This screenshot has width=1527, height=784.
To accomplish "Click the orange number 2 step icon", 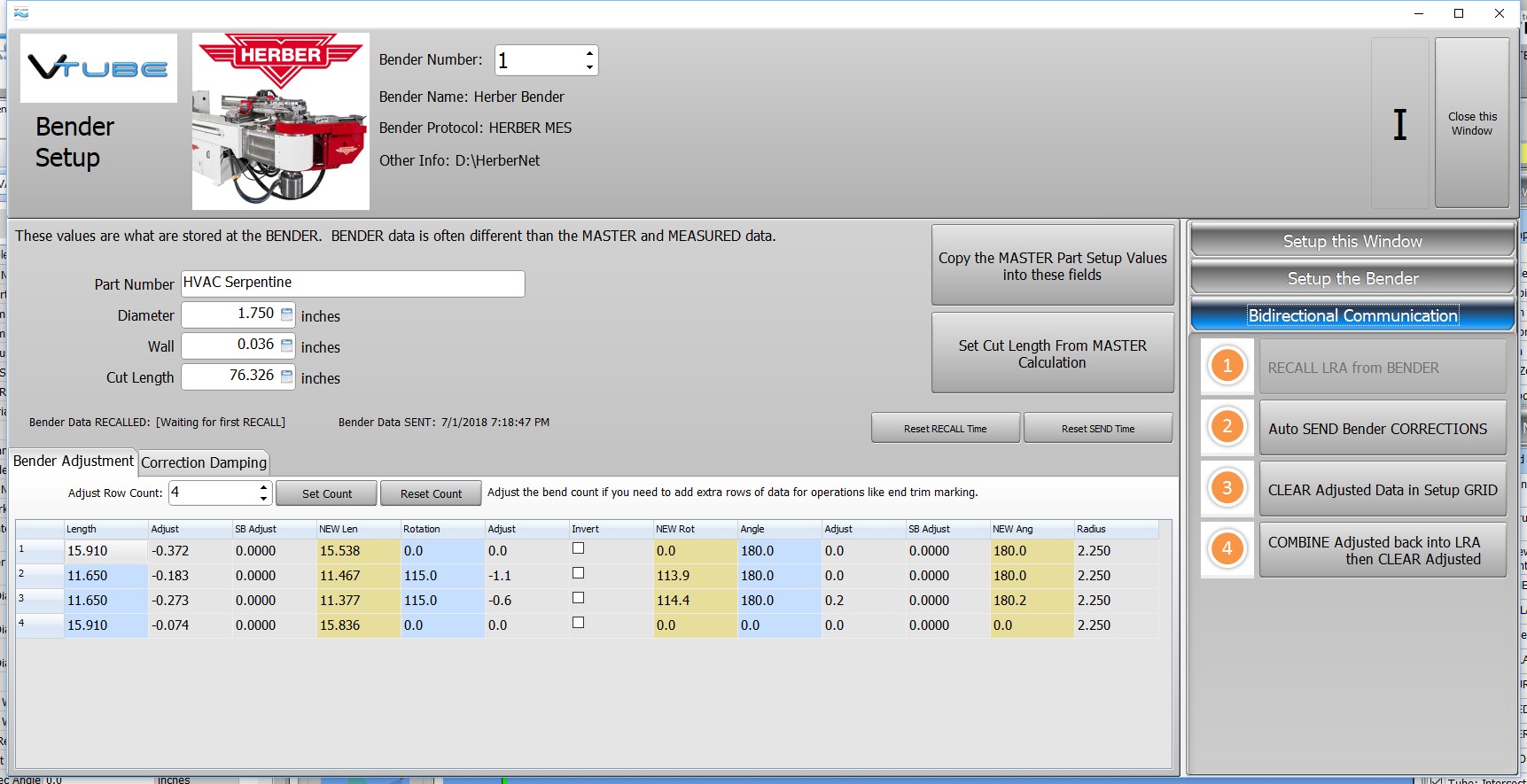I will click(x=1227, y=427).
